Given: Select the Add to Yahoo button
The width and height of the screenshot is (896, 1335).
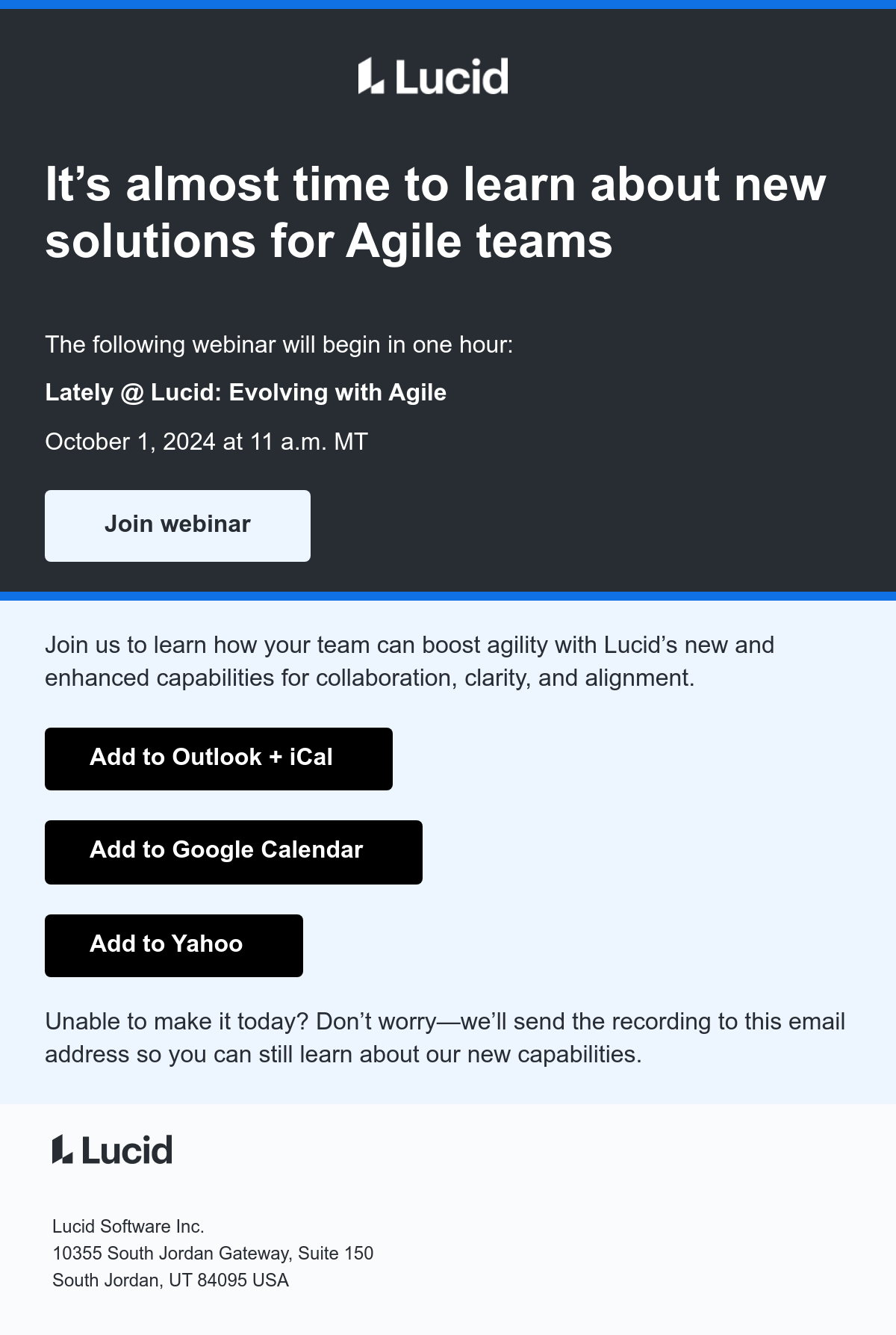Looking at the screenshot, I should (x=174, y=946).
